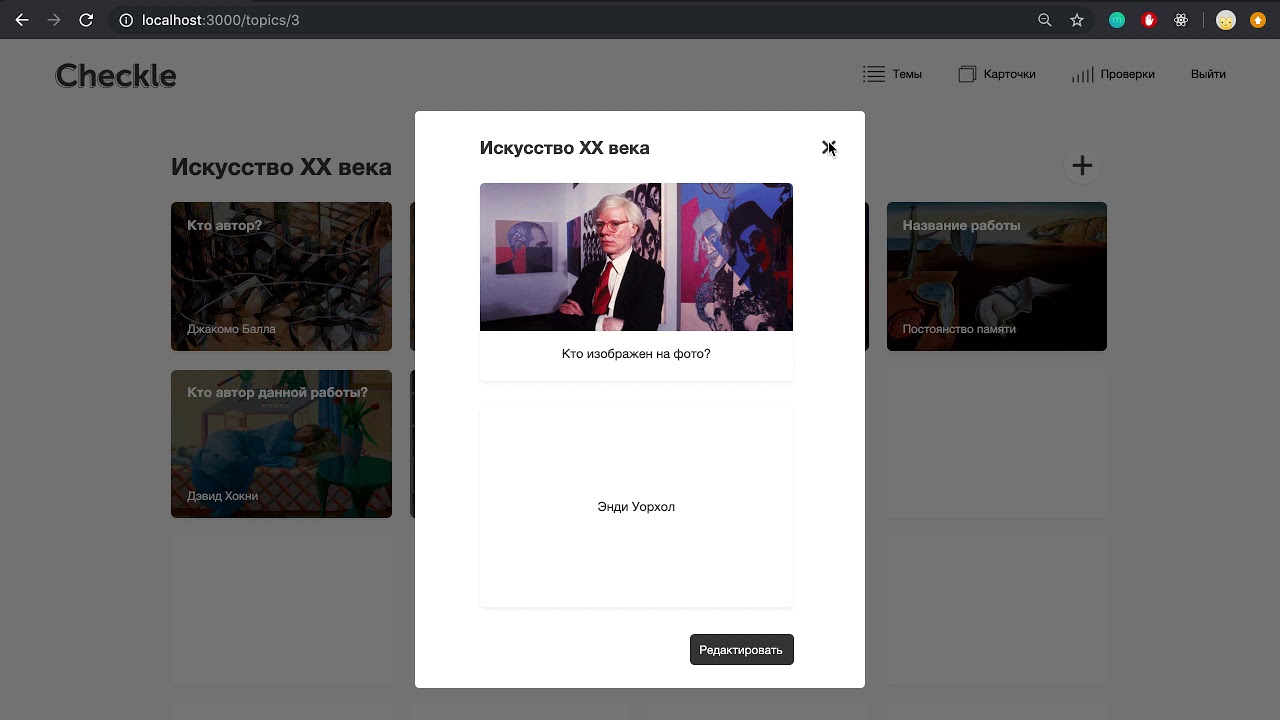The image size is (1280, 720).
Task: Click the zoom magnifier icon in address bar
Action: [1045, 20]
